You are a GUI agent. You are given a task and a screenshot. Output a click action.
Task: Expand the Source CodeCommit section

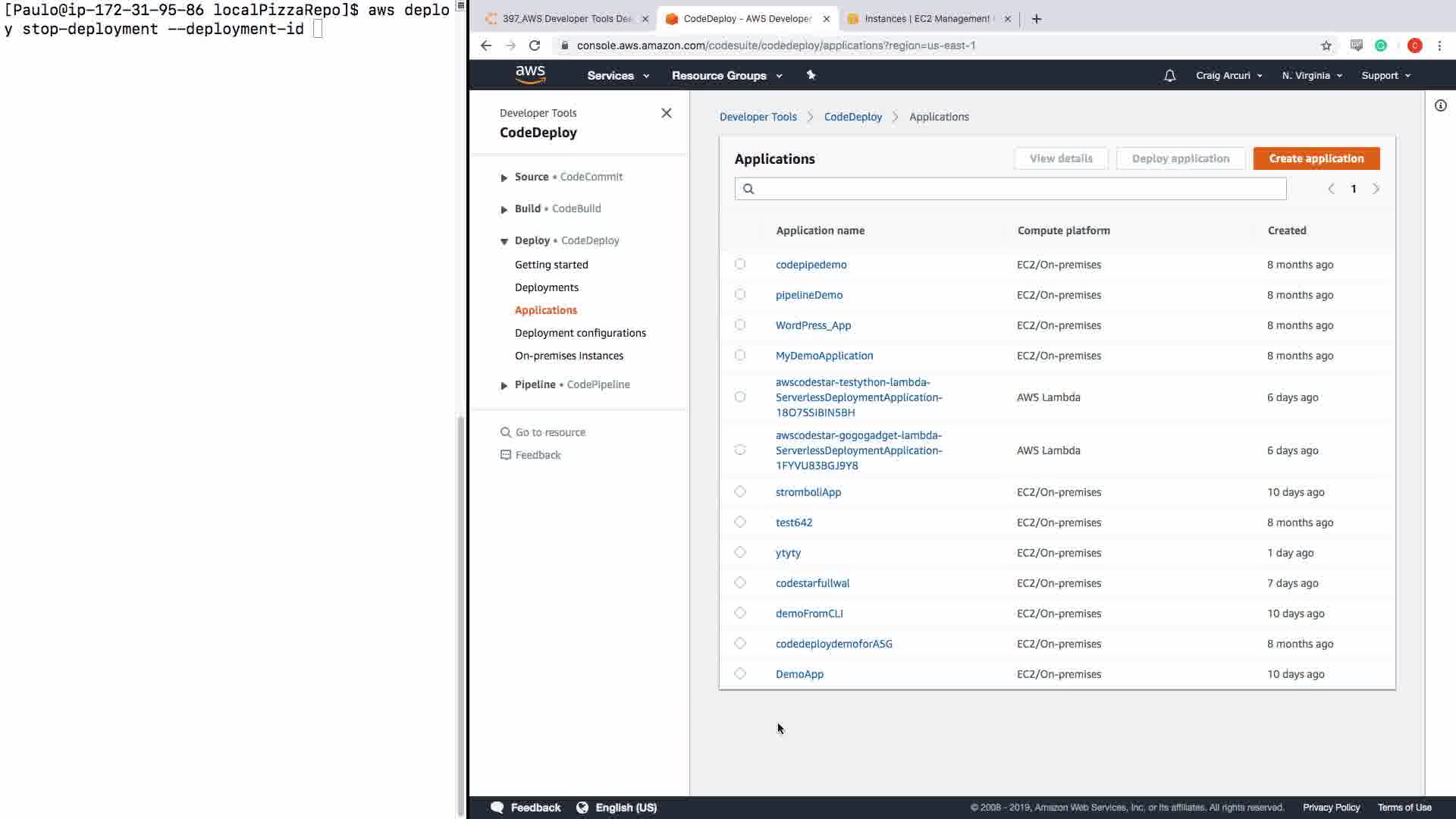click(x=504, y=177)
